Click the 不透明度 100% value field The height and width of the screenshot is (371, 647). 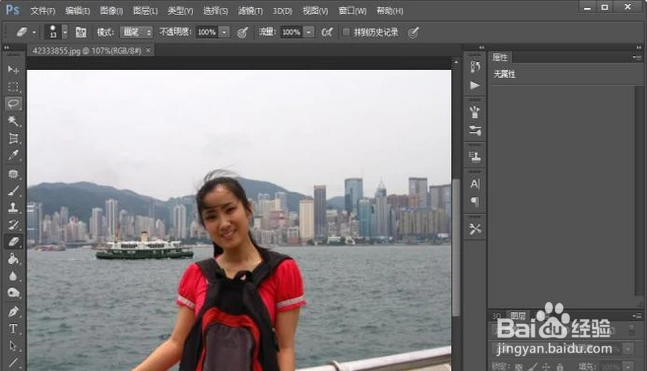tap(207, 32)
